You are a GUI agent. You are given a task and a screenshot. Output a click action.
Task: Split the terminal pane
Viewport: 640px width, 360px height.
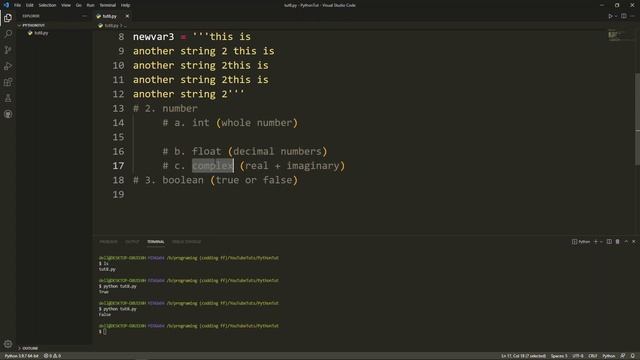tap(609, 242)
